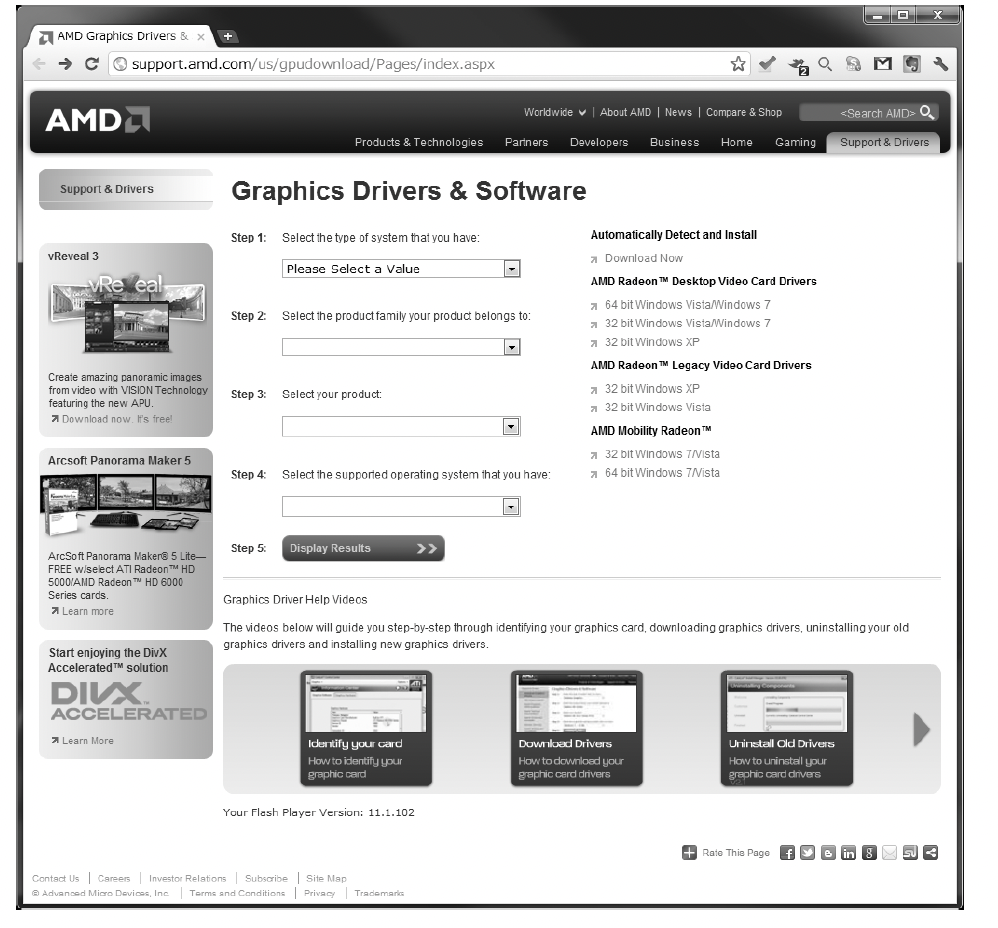Share page on LinkedIn icon

point(848,853)
